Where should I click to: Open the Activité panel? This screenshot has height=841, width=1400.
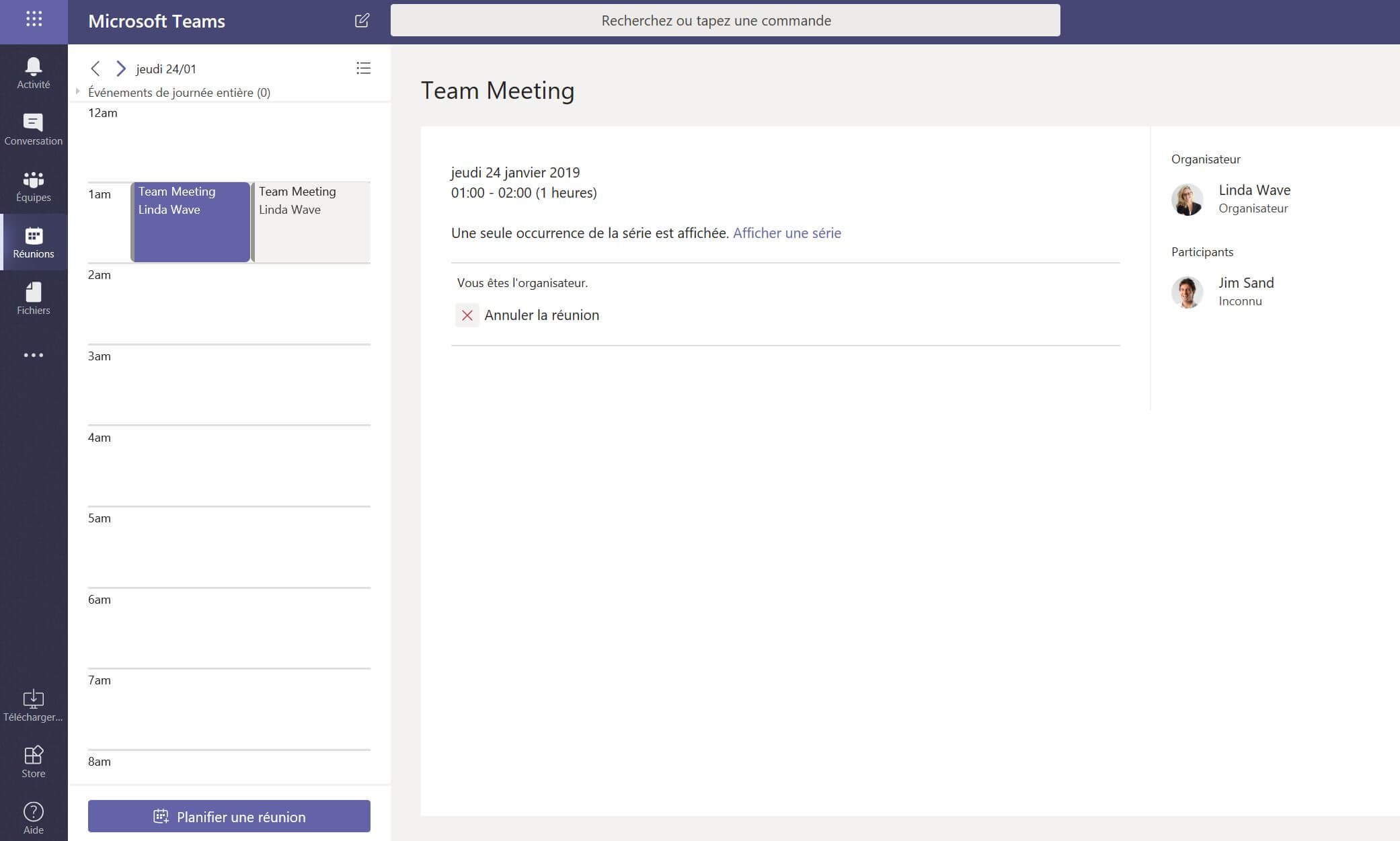pos(33,72)
